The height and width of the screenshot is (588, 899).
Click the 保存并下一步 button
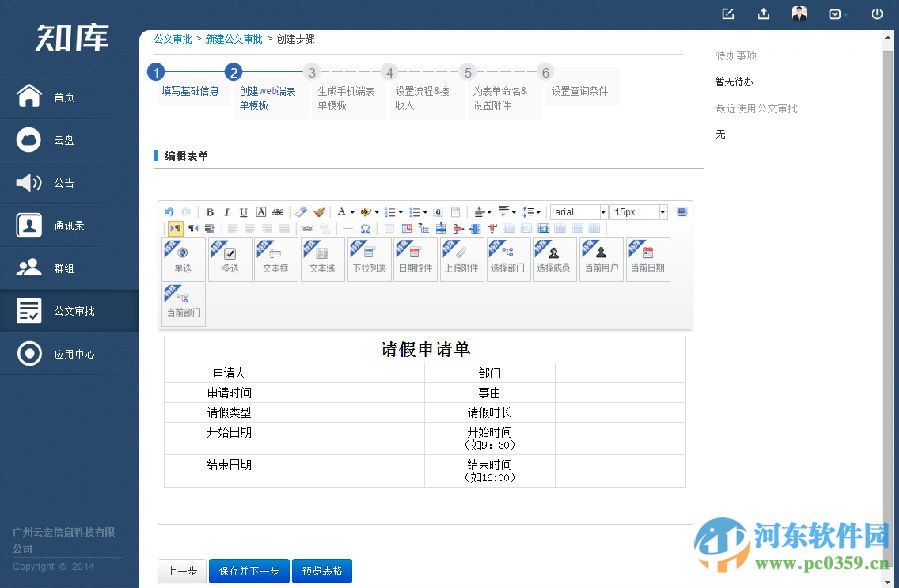pos(248,570)
